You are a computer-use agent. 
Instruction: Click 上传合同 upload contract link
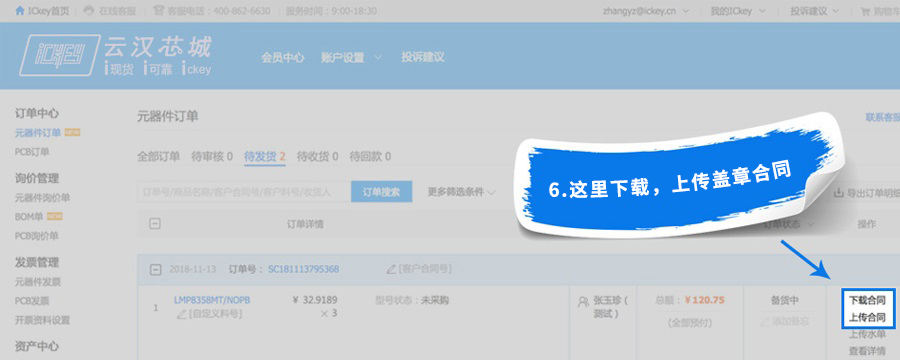(867, 317)
